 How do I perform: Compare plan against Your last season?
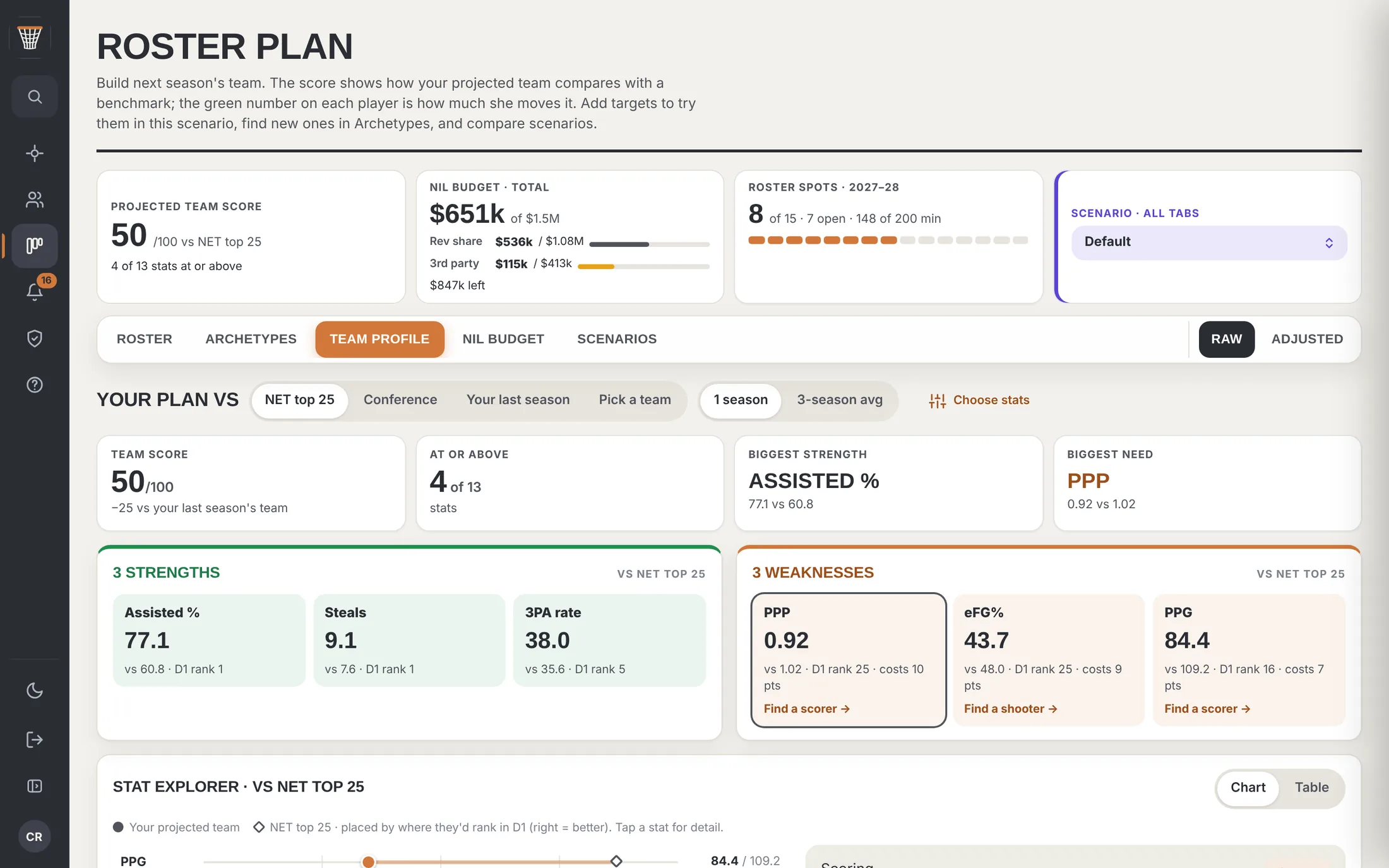coord(518,400)
